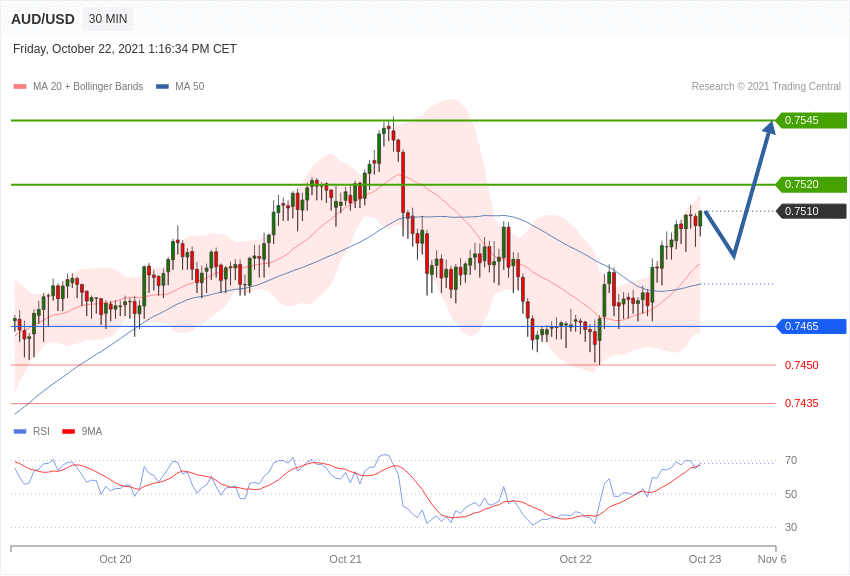Screen dimensions: 850x576
Task: Click the 0.7435 red support value
Action: click(x=802, y=403)
